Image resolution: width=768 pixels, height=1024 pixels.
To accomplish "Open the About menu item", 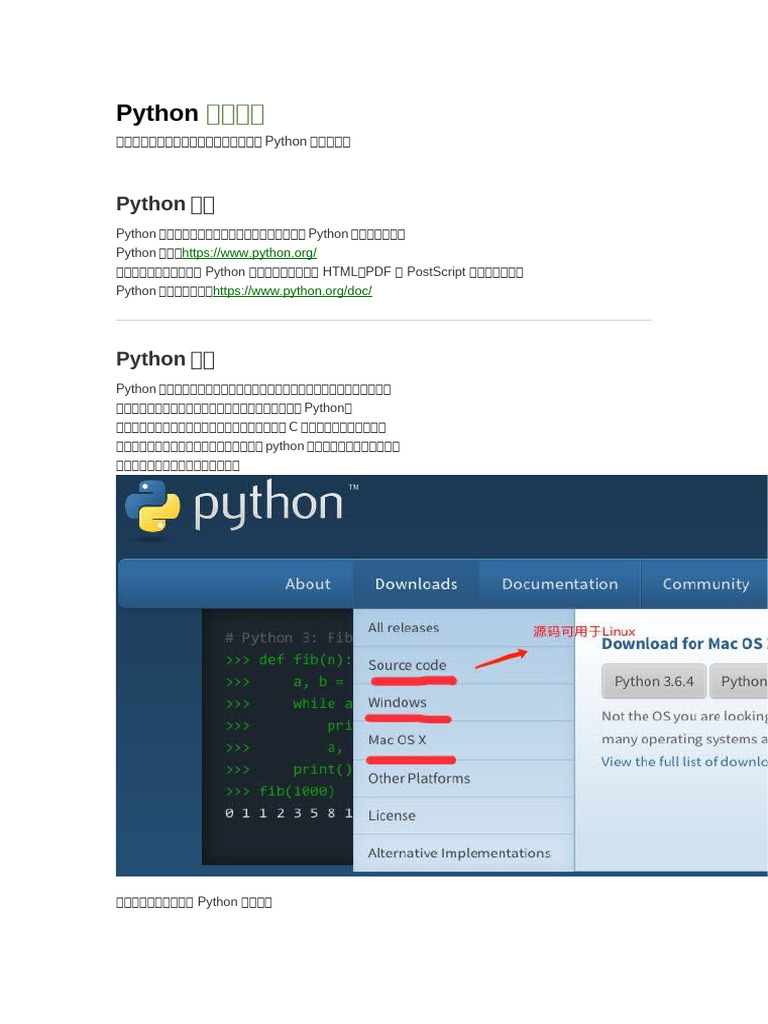I will [308, 584].
